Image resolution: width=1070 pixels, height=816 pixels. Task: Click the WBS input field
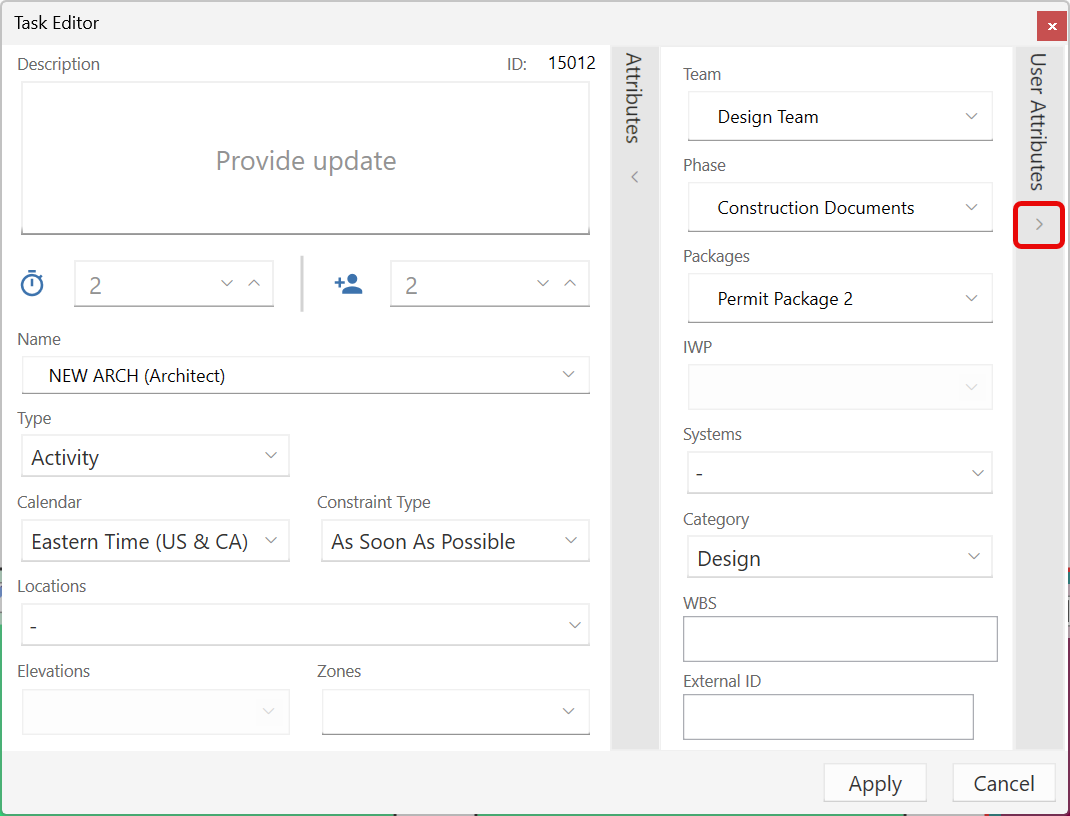(840, 639)
